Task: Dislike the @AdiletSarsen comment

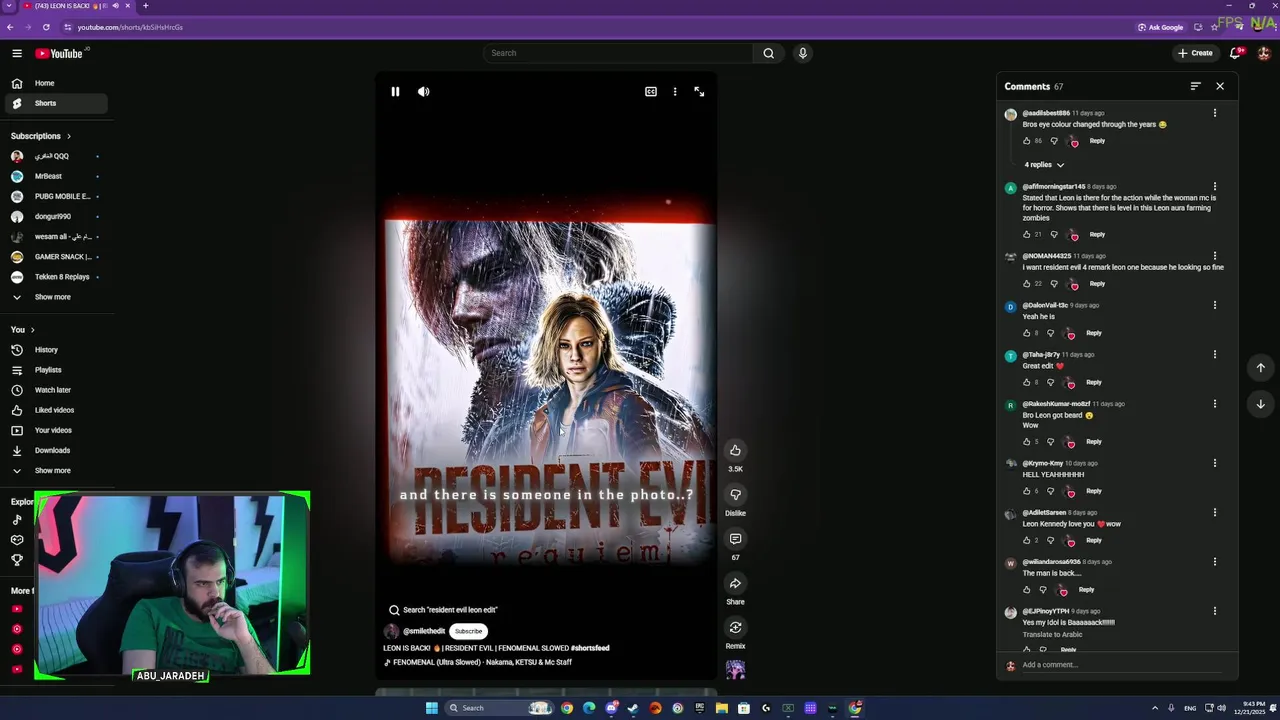Action: 1050,541
